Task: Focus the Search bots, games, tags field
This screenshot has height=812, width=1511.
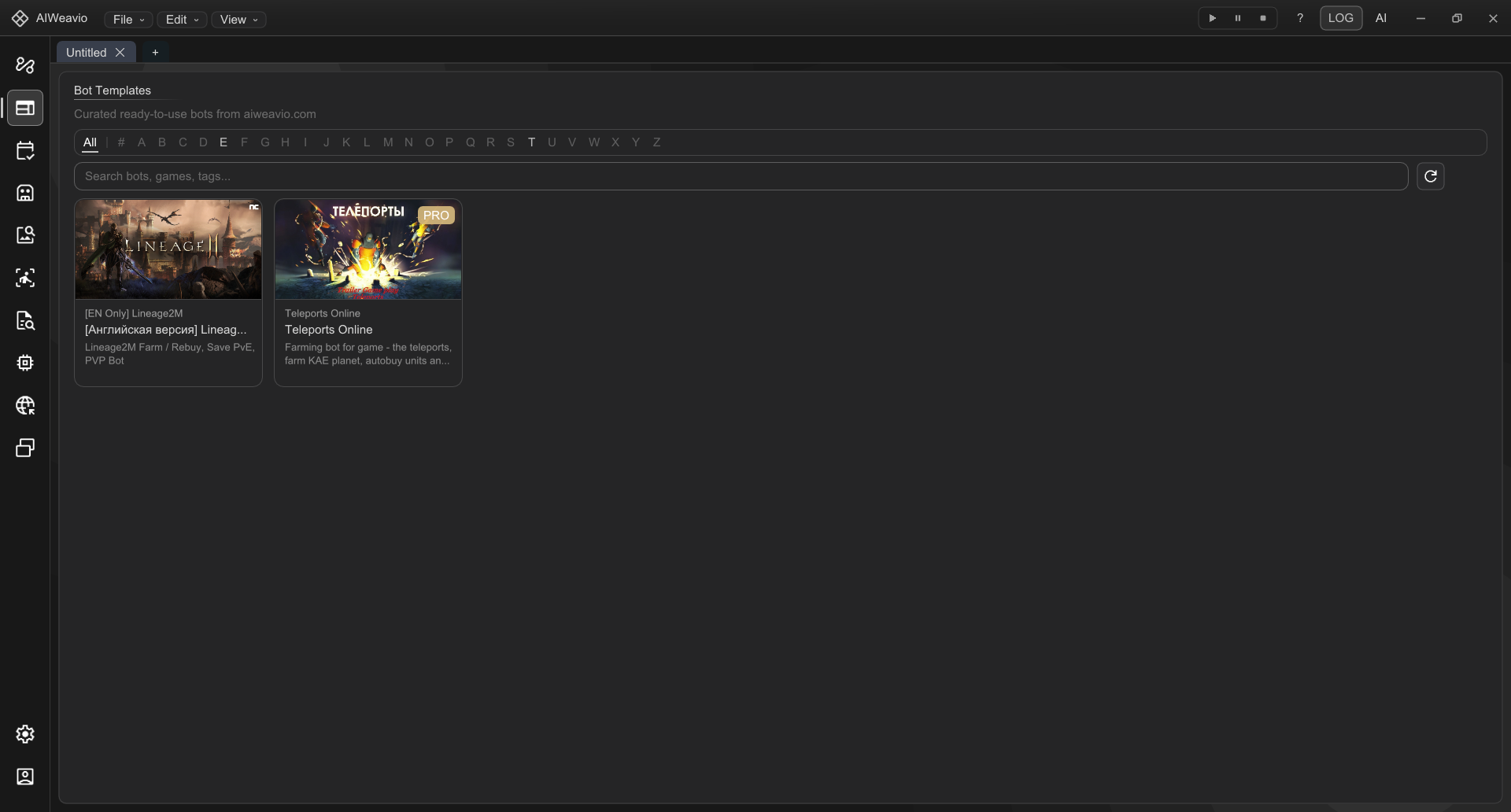Action: pos(741,176)
